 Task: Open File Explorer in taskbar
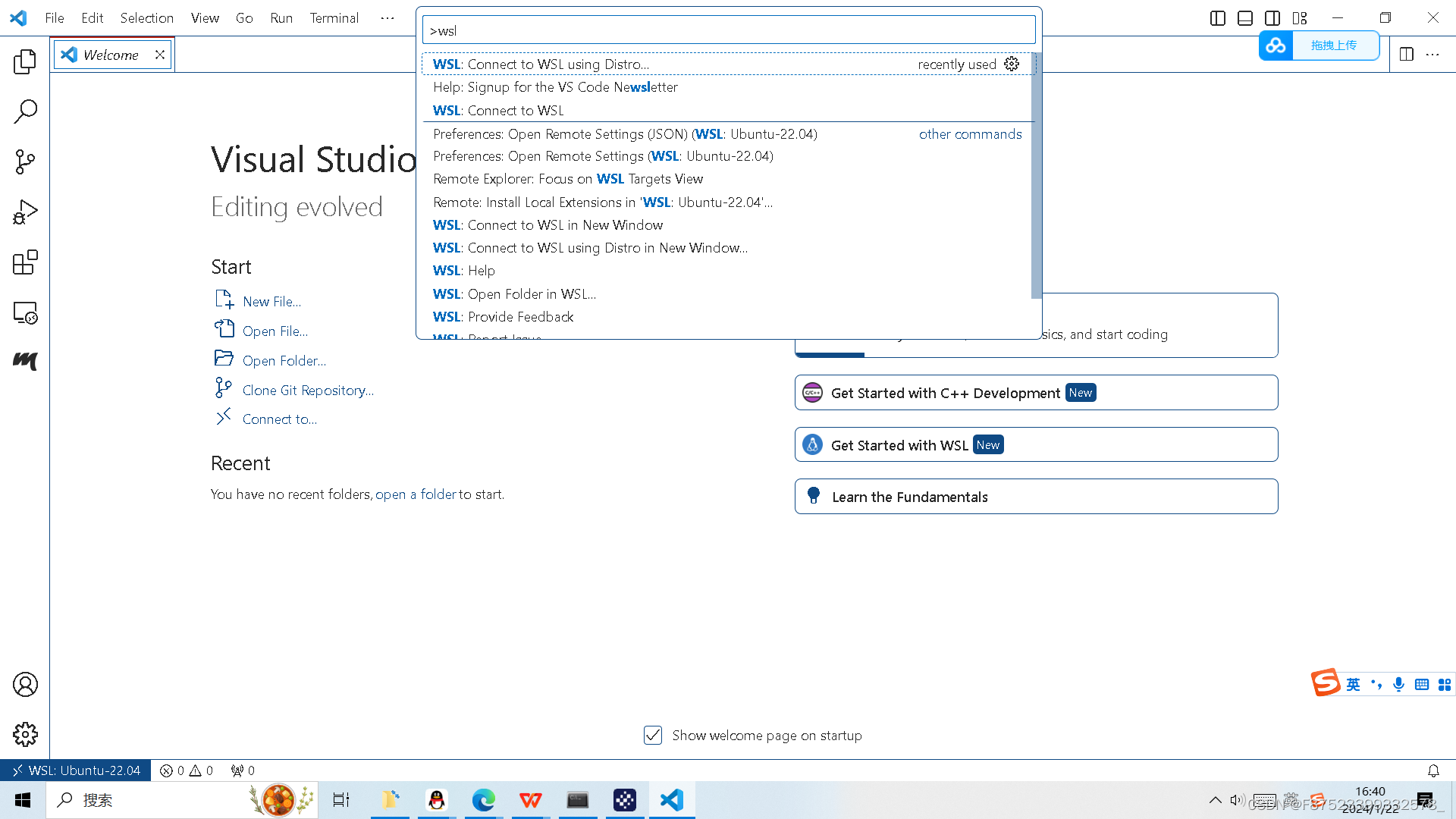[390, 800]
